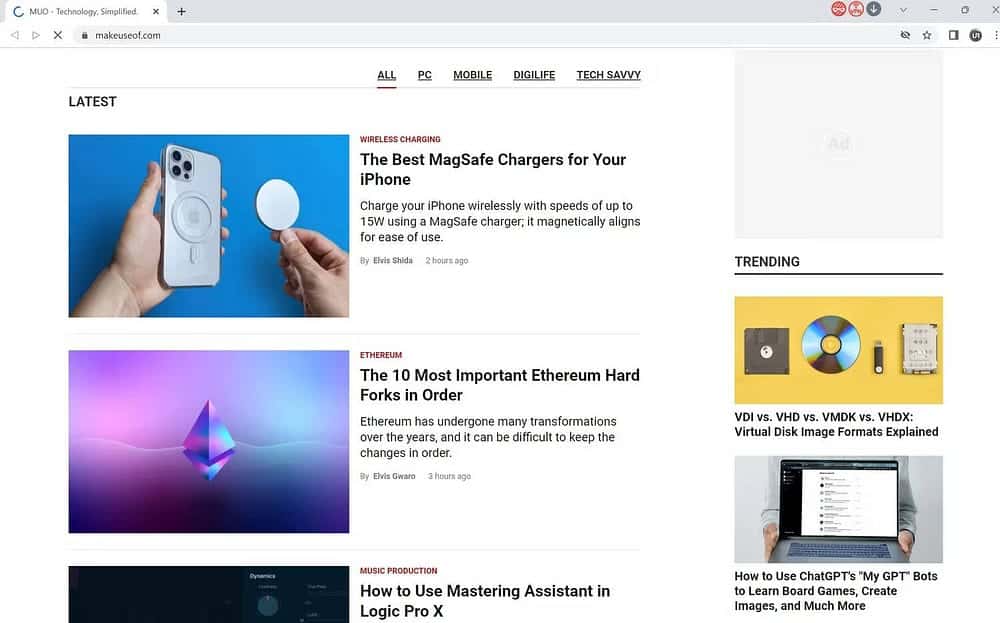Open author Elvis Shida's profile
Viewport: 1000px width, 623px height.
pyautogui.click(x=393, y=260)
